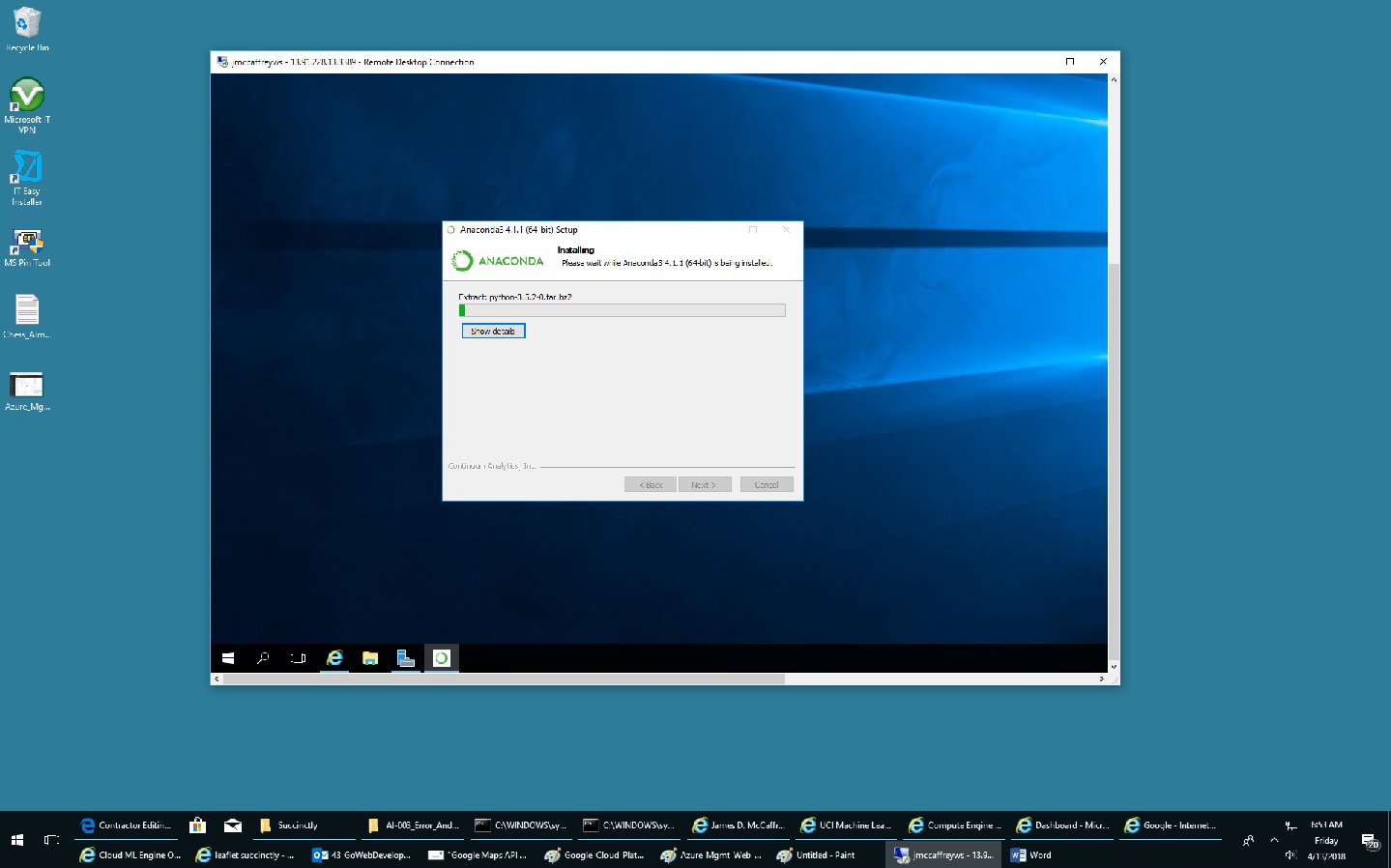Screen dimensions: 1391x868
Task: Click the Show details button in Anaconda setup
Action: [493, 332]
